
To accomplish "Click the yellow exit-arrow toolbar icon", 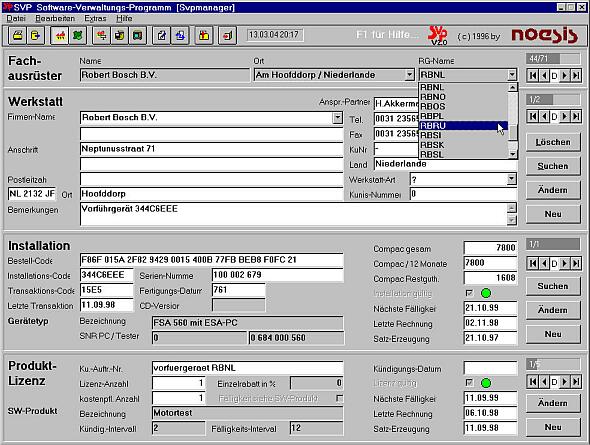I will (x=35, y=36).
